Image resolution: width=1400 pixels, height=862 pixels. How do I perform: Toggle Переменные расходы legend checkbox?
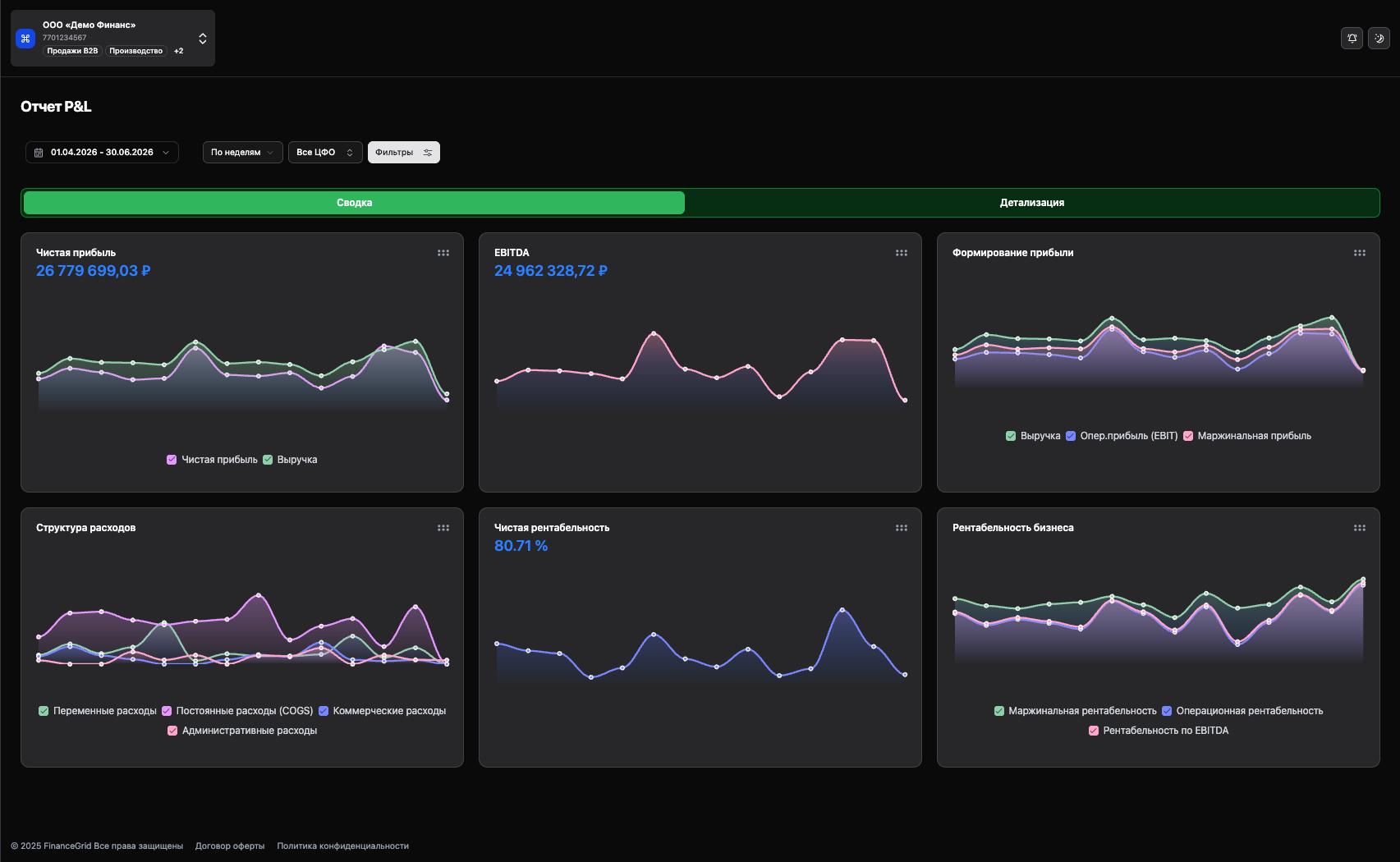[44, 711]
